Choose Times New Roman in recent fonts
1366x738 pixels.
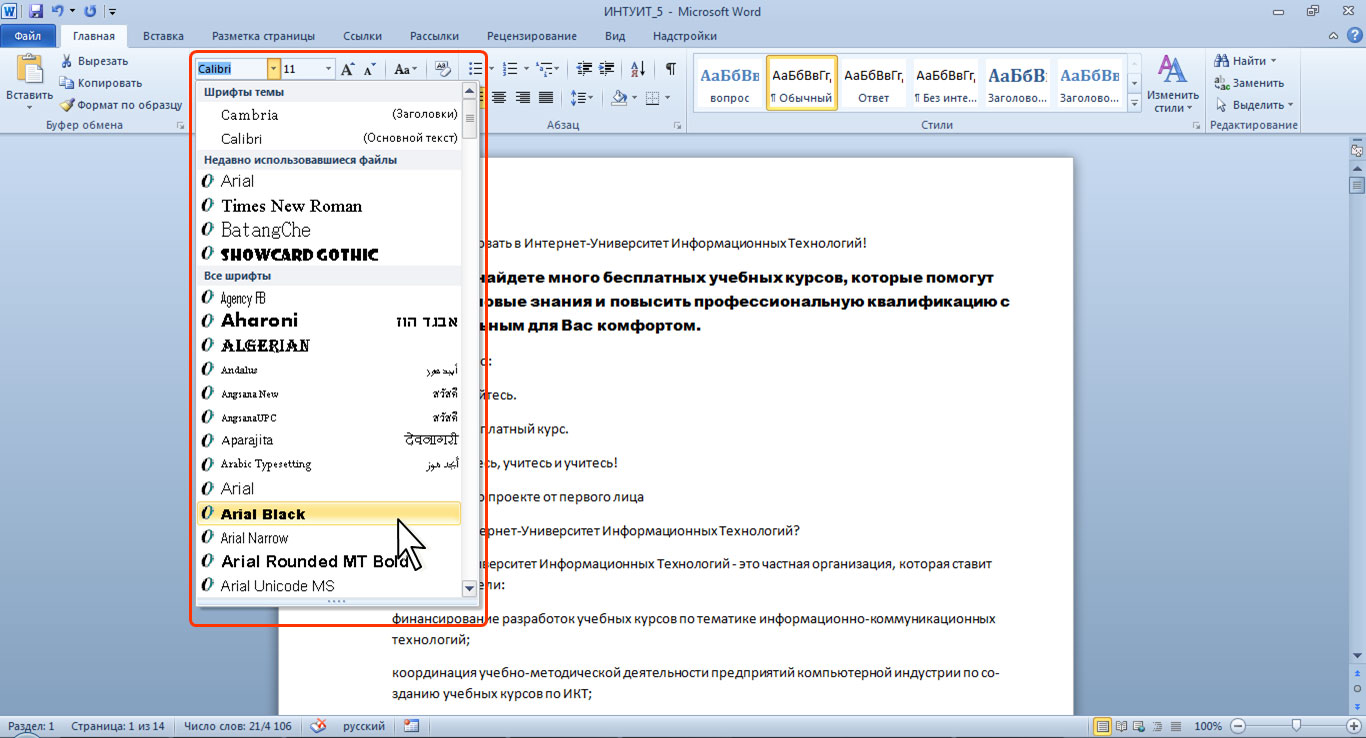pyautogui.click(x=329, y=205)
